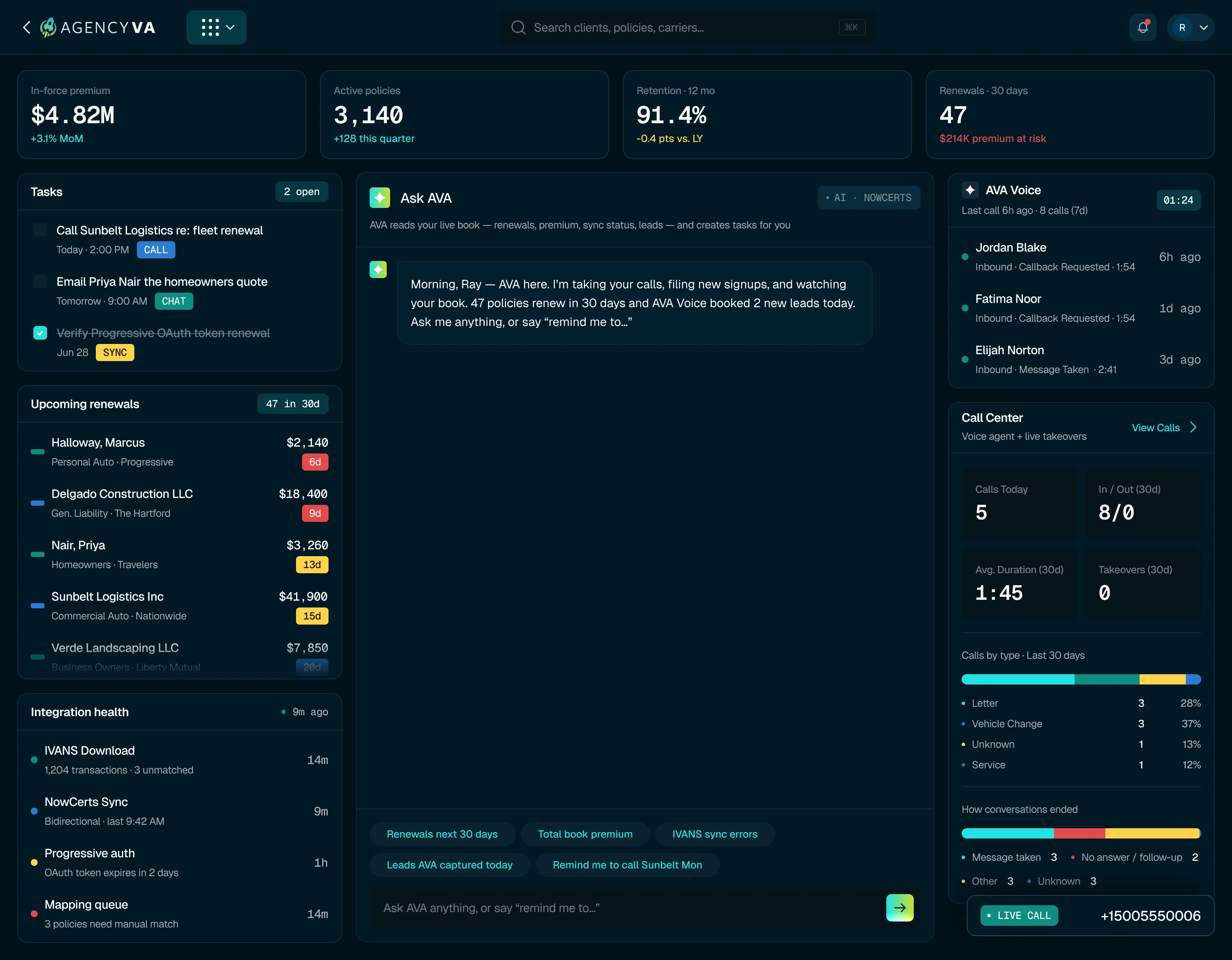The image size is (1232, 960).
Task: Select Remind me to call Sunbelt Mon suggestion
Action: pos(627,865)
